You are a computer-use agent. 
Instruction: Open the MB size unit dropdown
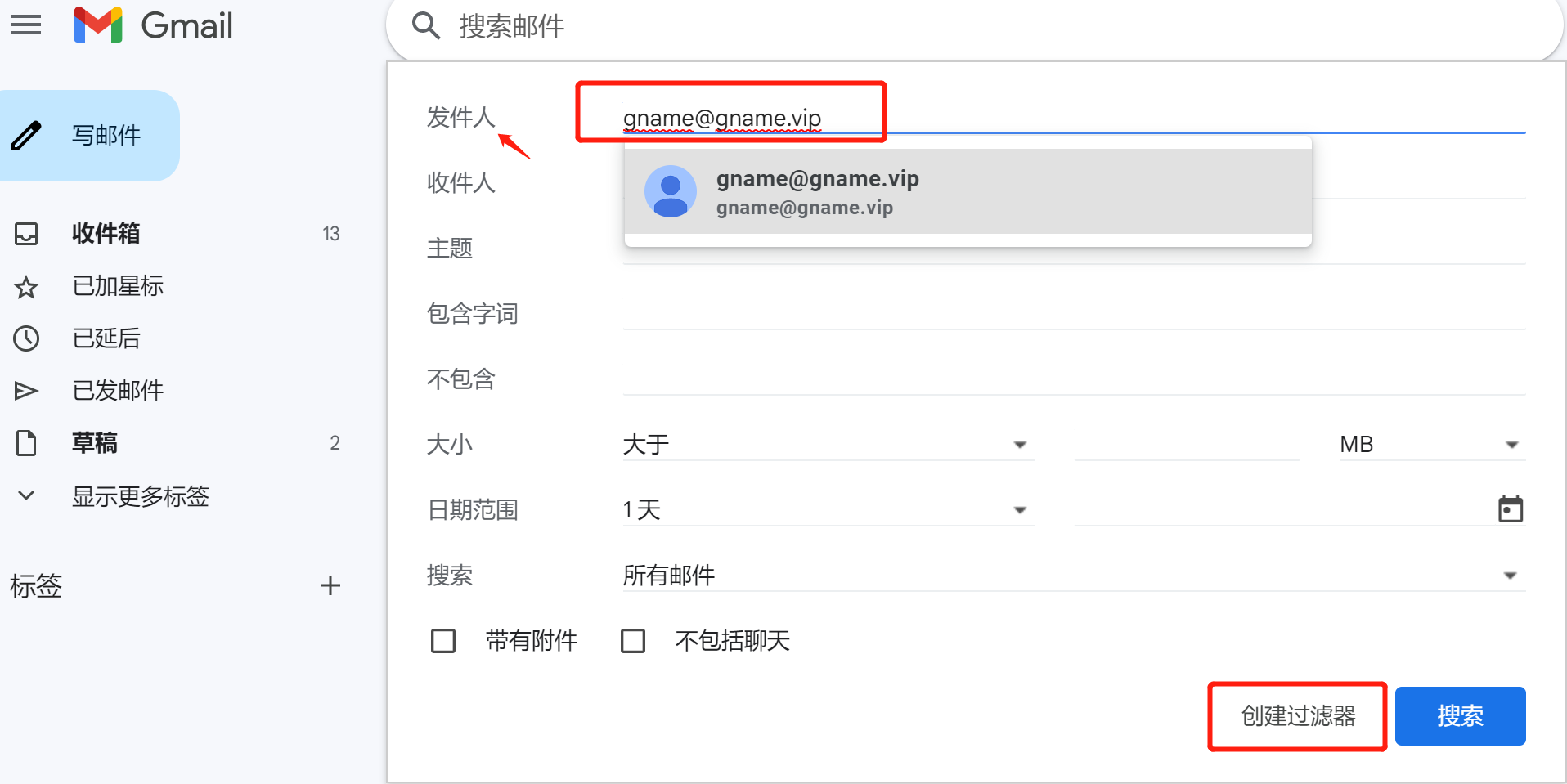[x=1432, y=445]
